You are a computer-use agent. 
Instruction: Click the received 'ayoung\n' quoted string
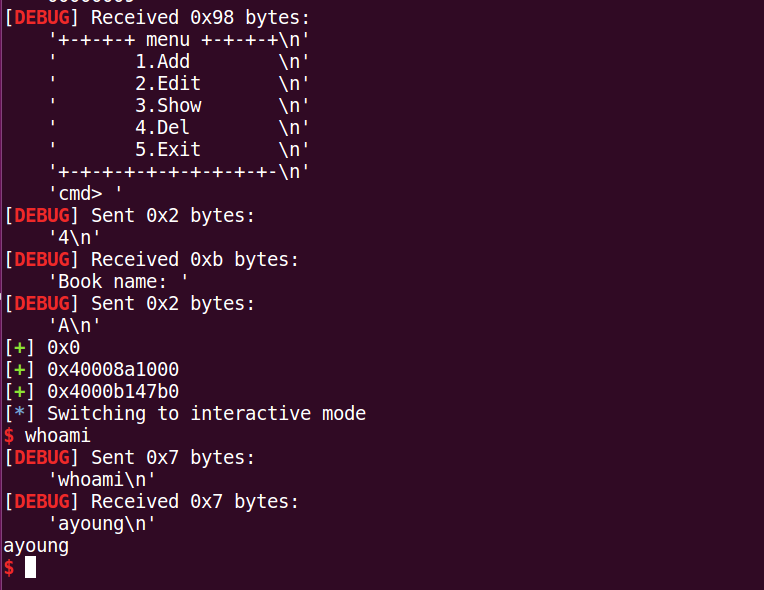[102, 524]
